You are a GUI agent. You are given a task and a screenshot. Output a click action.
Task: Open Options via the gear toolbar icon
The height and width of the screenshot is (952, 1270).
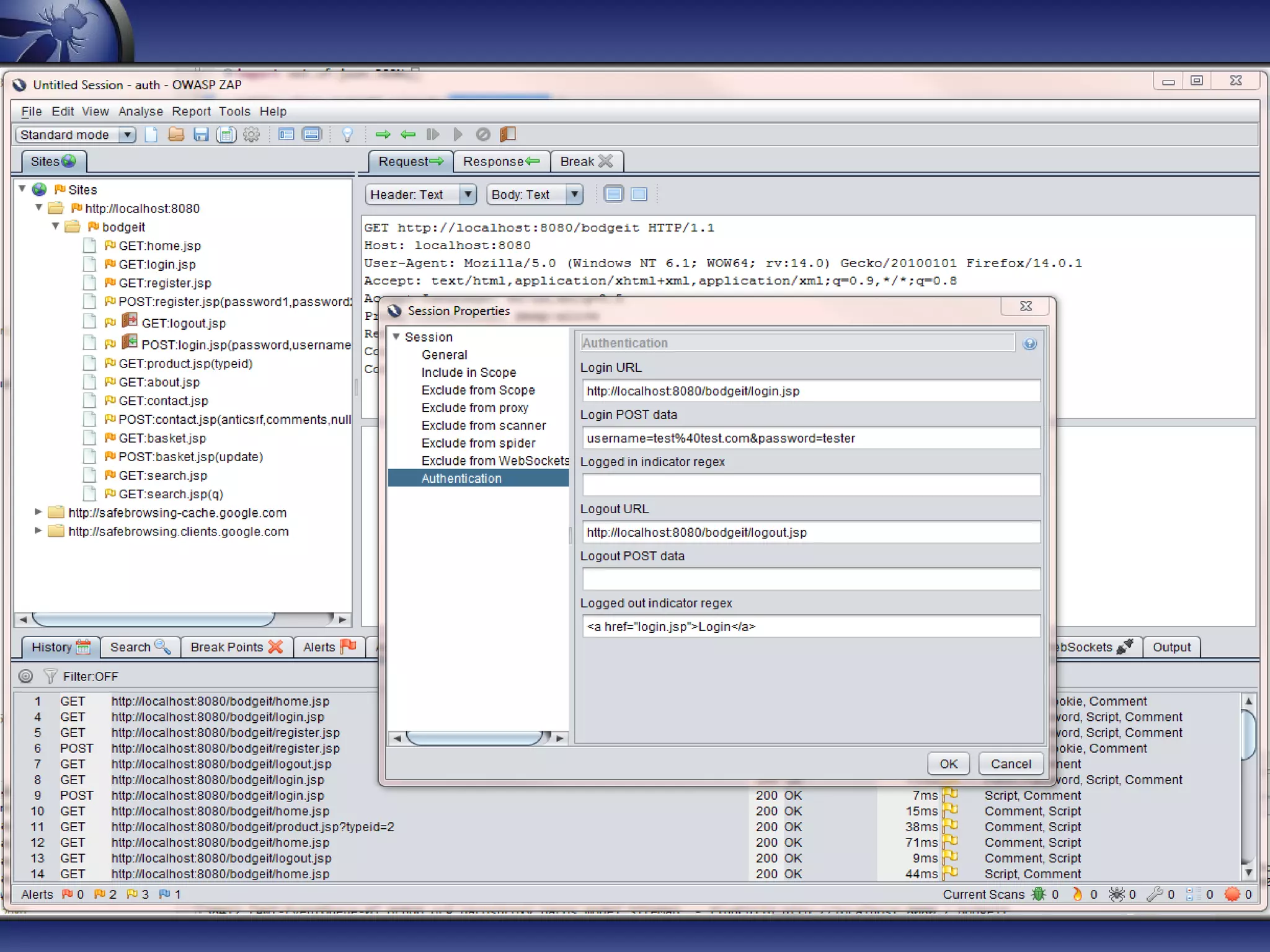251,134
